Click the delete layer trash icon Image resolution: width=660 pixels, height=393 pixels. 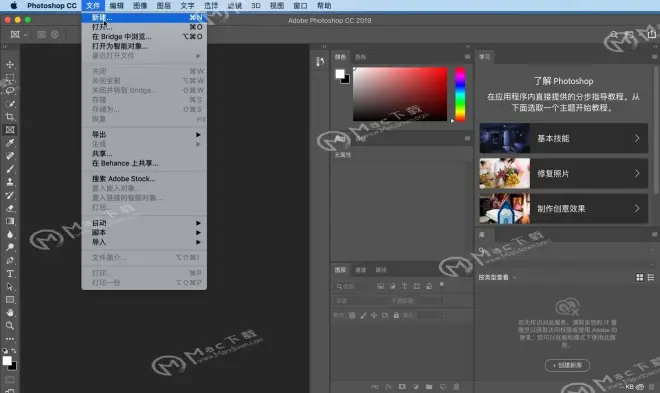[456, 387]
